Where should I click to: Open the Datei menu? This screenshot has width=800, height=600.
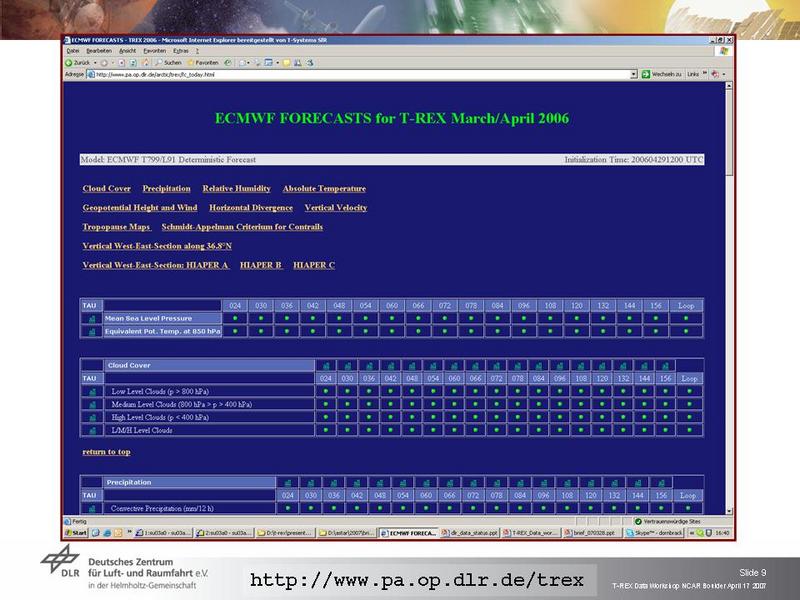click(73, 51)
